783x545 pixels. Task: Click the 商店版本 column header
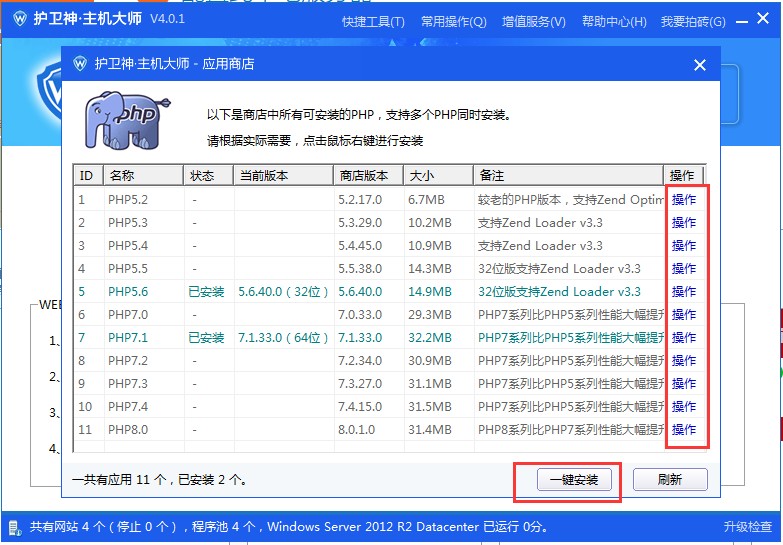pos(369,175)
